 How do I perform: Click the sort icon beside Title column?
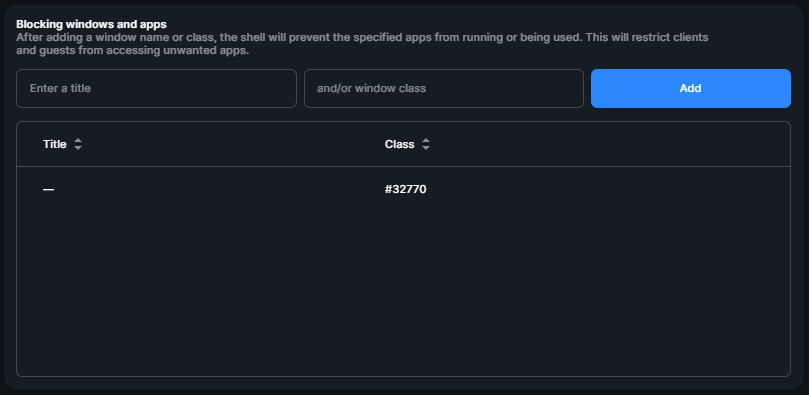(77, 144)
